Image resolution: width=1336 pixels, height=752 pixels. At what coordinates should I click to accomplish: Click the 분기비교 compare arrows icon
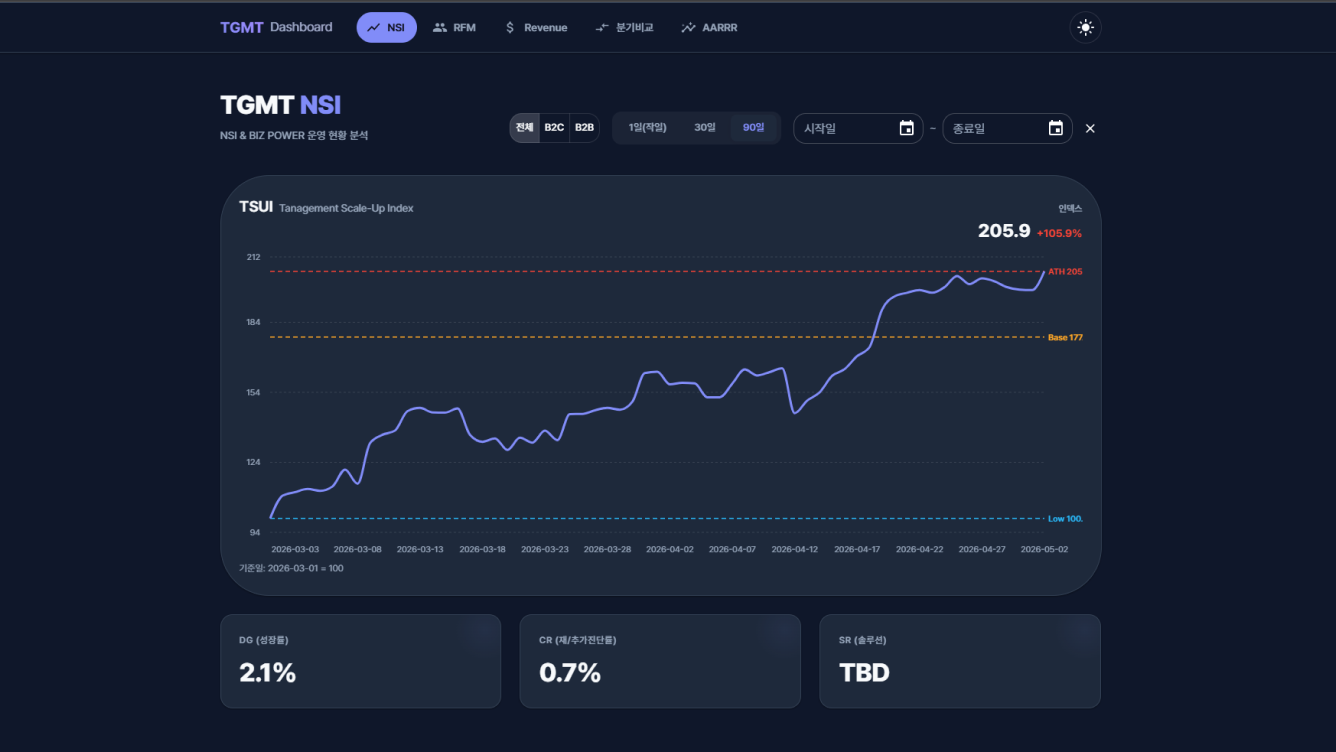(x=602, y=28)
